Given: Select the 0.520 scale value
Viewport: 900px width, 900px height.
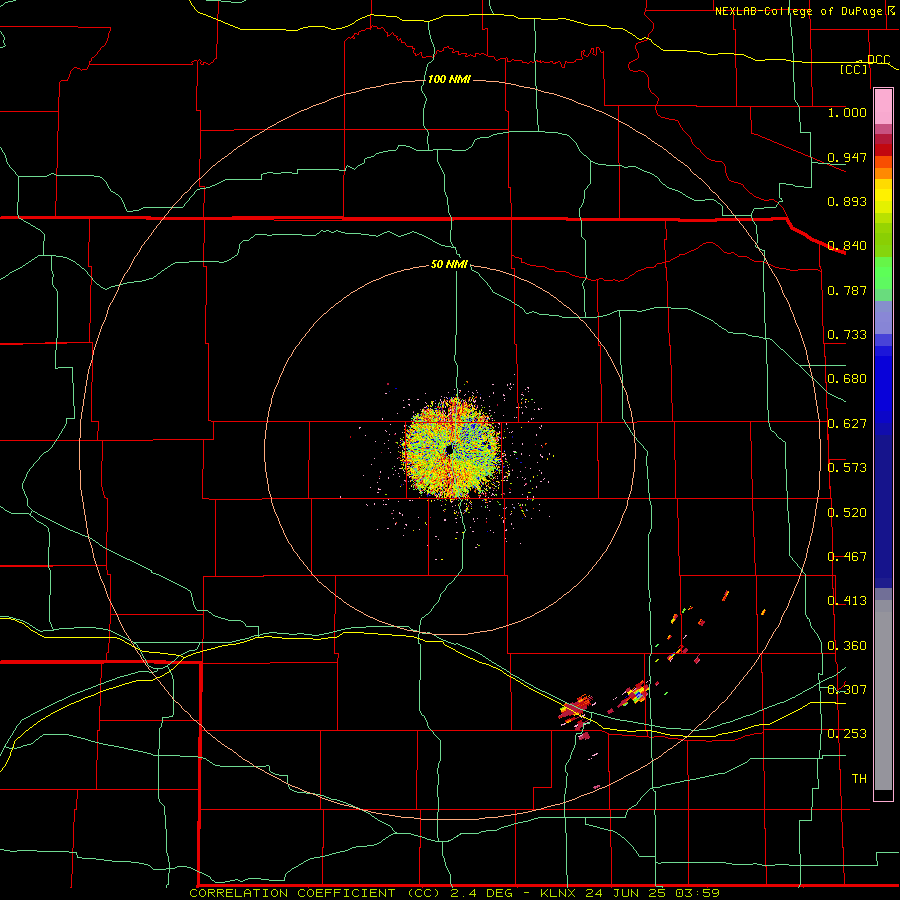Looking at the screenshot, I should tap(847, 513).
